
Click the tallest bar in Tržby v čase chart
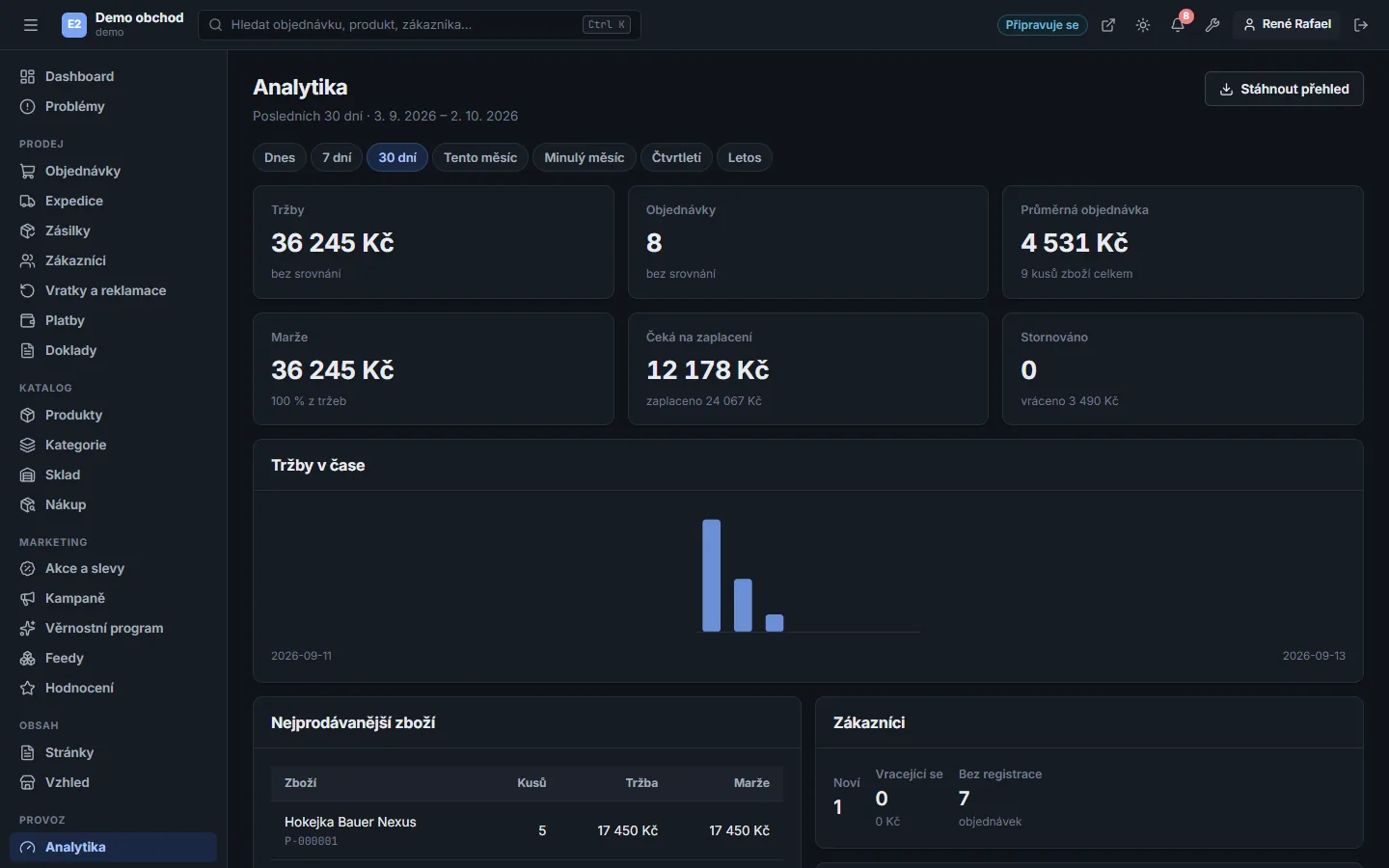712,576
